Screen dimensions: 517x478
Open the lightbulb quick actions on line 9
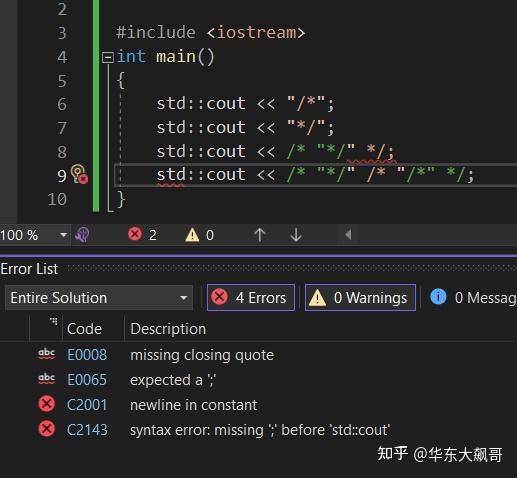point(79,174)
